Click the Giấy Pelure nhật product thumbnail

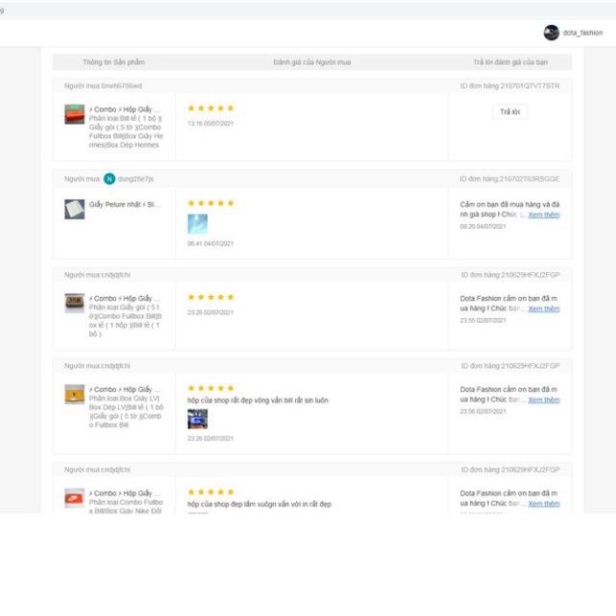tap(74, 209)
